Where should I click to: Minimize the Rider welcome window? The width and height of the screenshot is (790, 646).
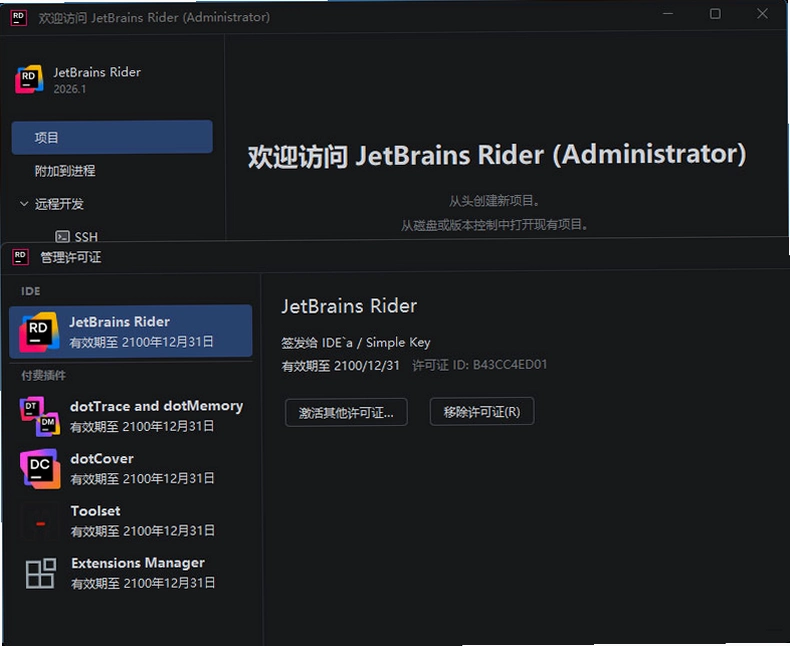pos(668,14)
